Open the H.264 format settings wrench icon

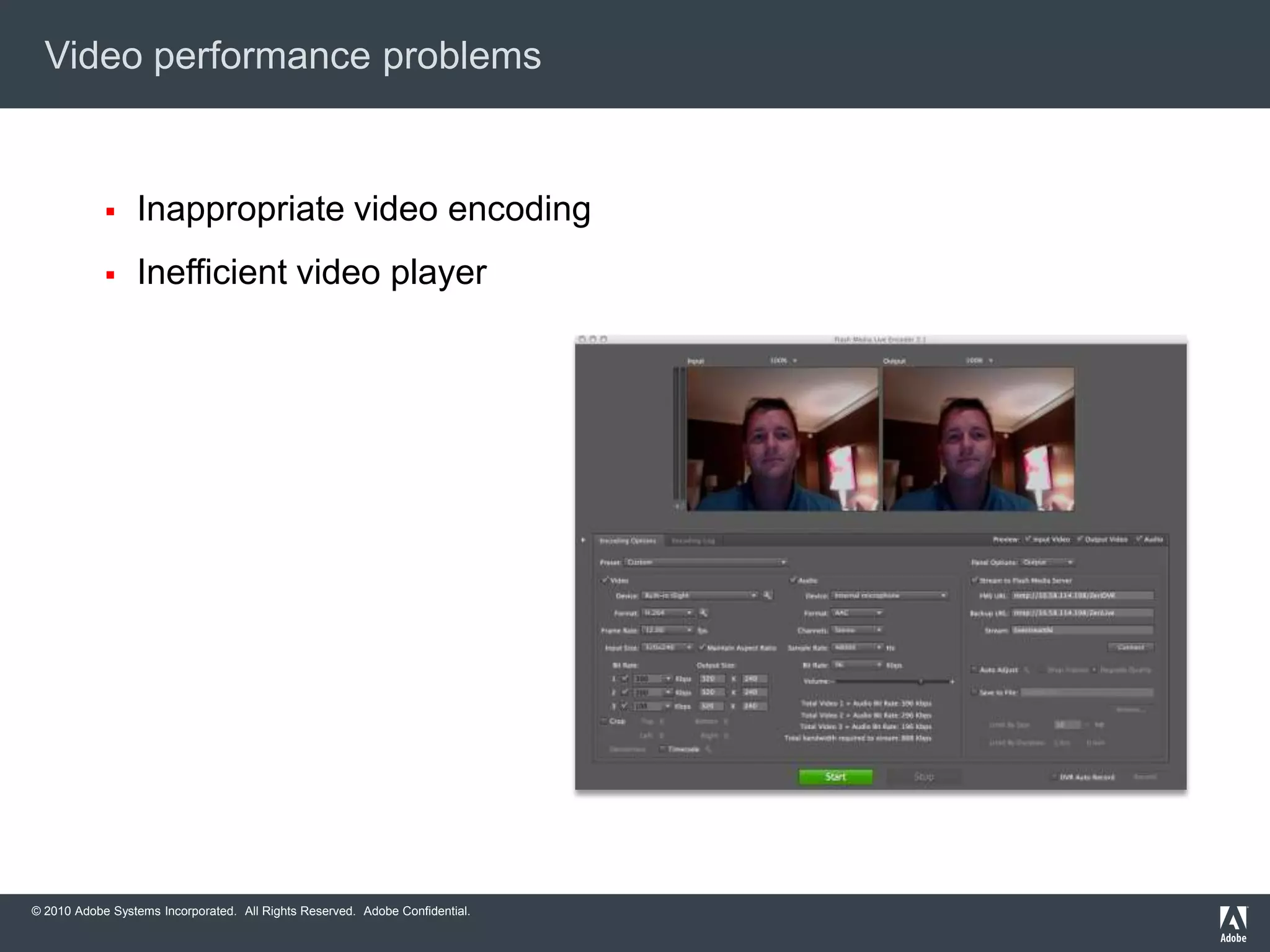click(703, 612)
